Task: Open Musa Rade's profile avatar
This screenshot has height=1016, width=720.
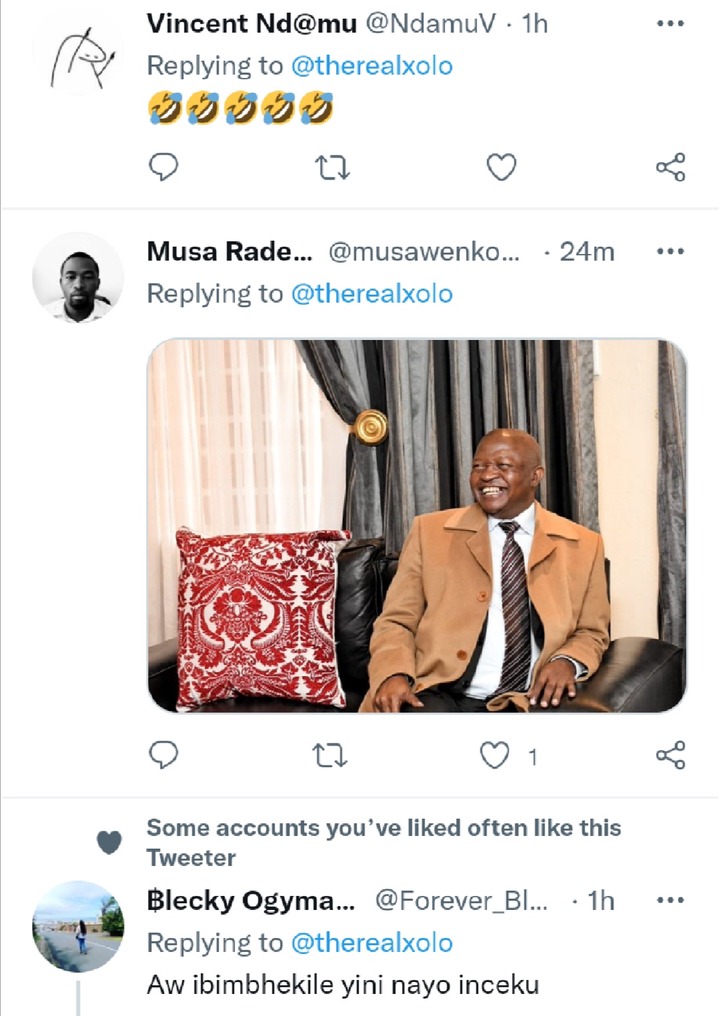Action: click(x=78, y=278)
